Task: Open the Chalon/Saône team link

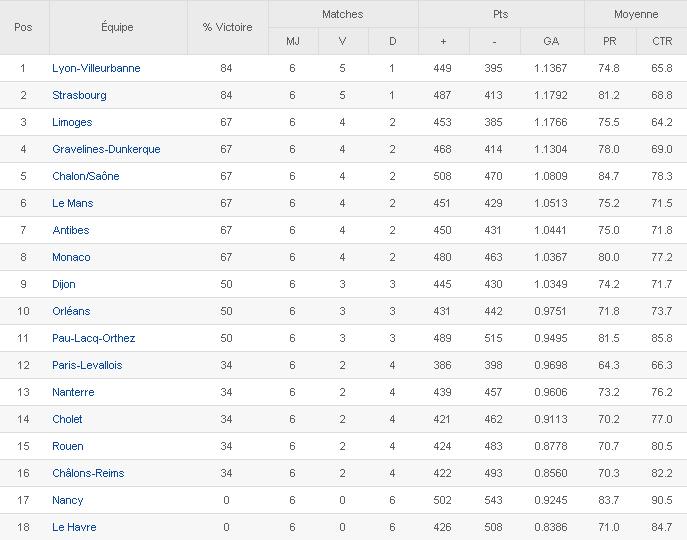Action: tap(86, 176)
